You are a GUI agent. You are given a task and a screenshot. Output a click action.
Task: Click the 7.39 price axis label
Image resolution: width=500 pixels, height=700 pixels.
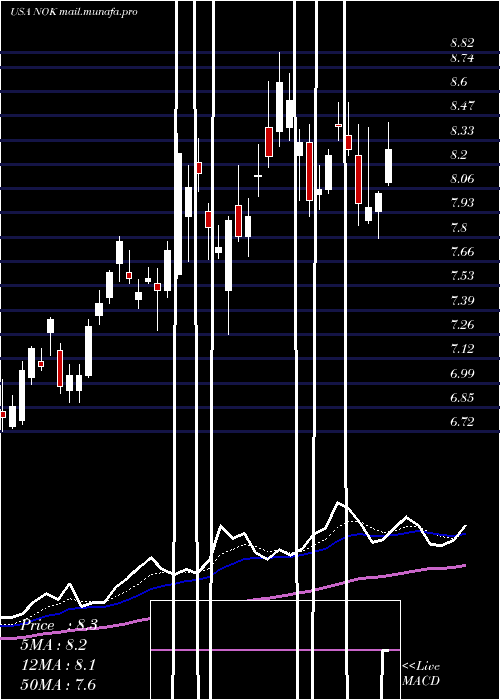tap(462, 300)
